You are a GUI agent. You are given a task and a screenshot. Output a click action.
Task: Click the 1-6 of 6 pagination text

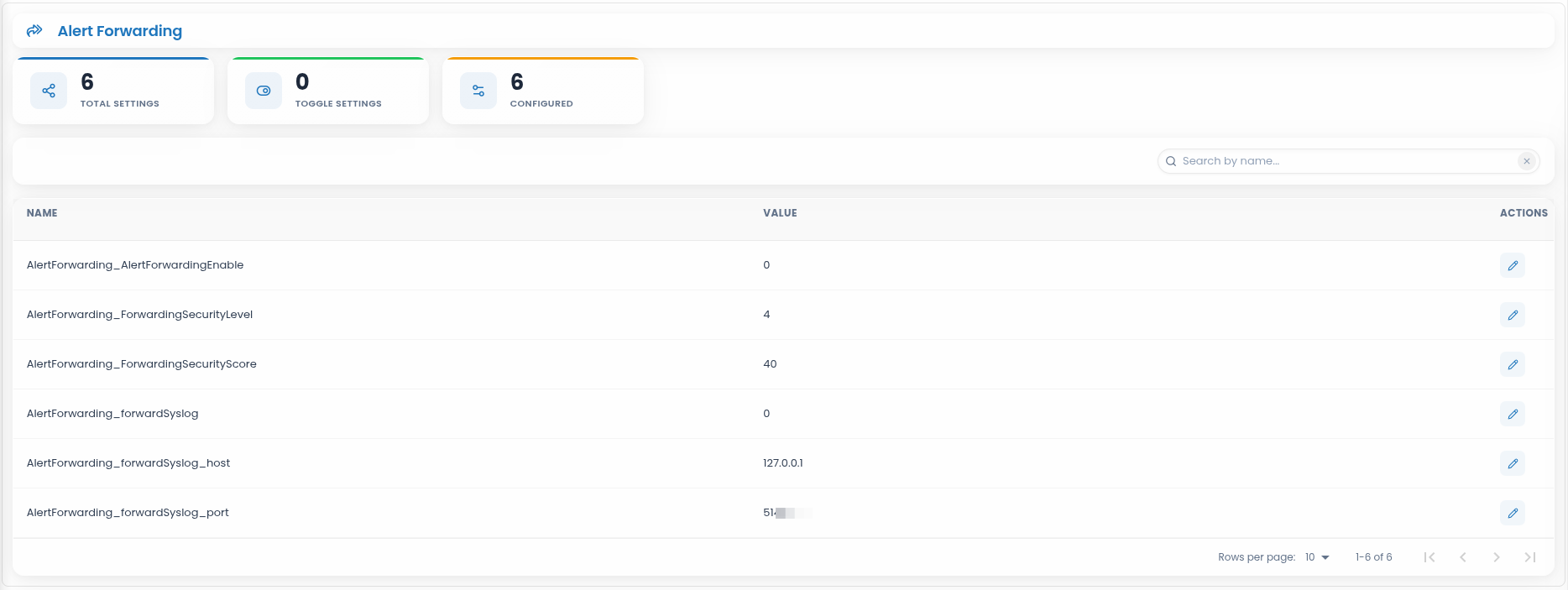coord(1373,557)
